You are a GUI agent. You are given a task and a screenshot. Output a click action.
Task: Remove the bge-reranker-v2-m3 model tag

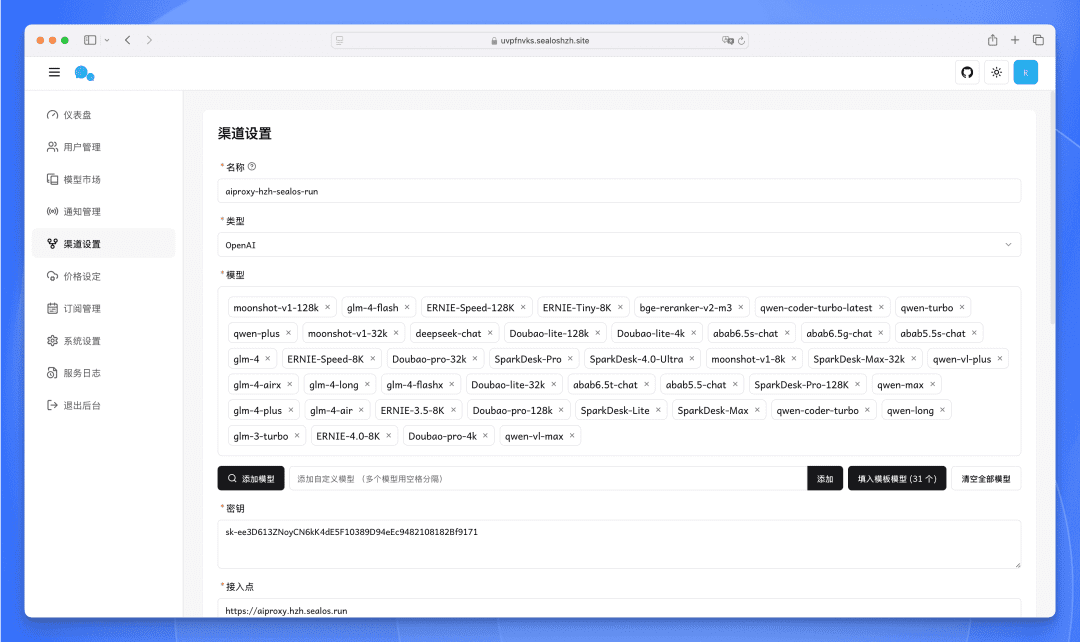[x=741, y=307]
